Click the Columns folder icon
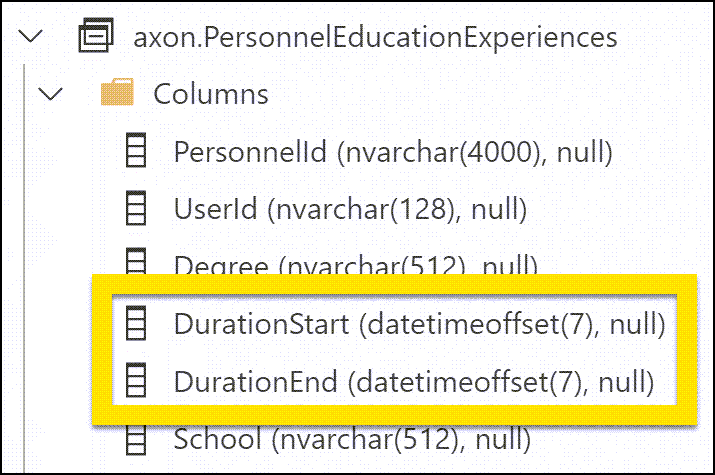The width and height of the screenshot is (715, 475). tap(117, 94)
